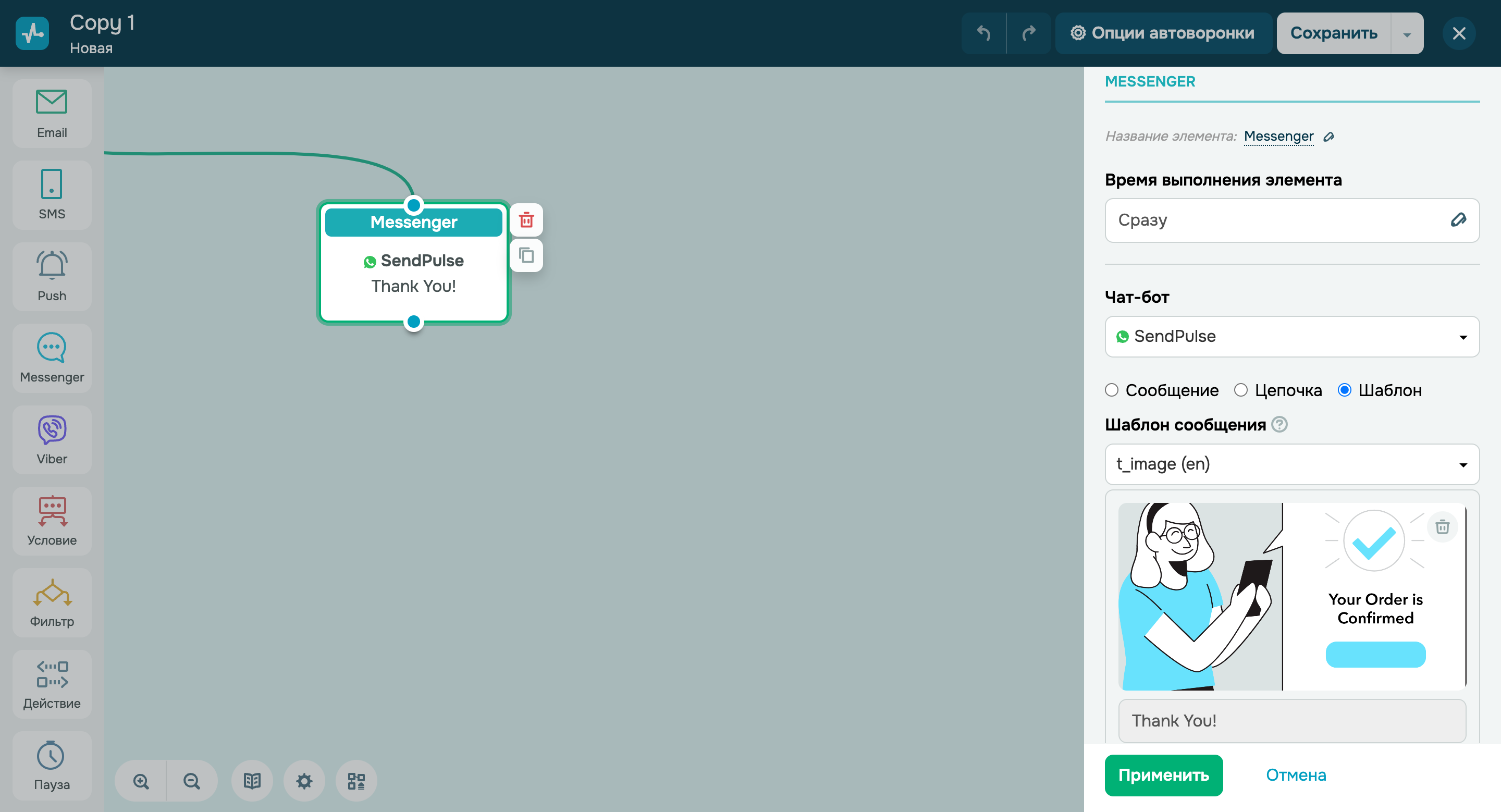1501x812 pixels.
Task: Open the Сохранить dropdown arrow
Action: click(1407, 34)
